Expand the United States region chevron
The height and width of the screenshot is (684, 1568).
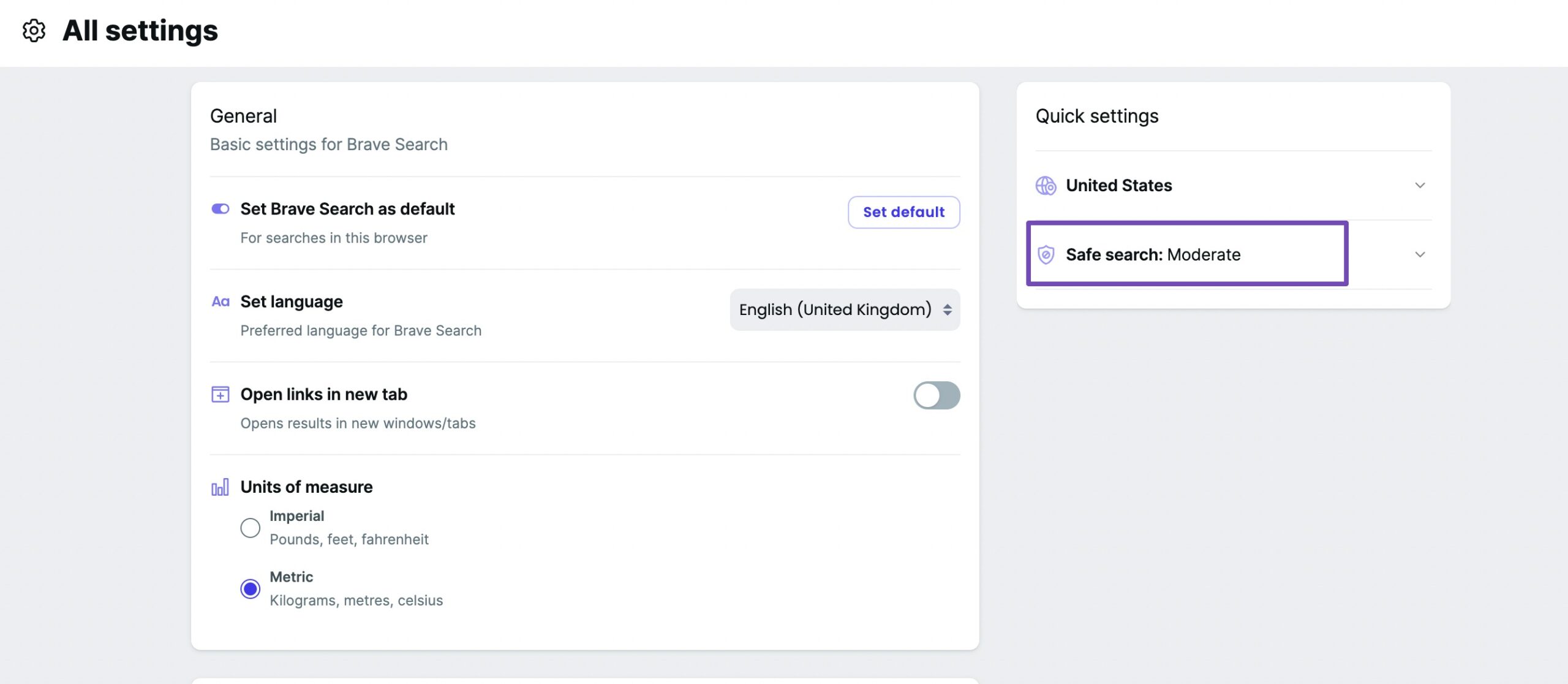[1420, 185]
